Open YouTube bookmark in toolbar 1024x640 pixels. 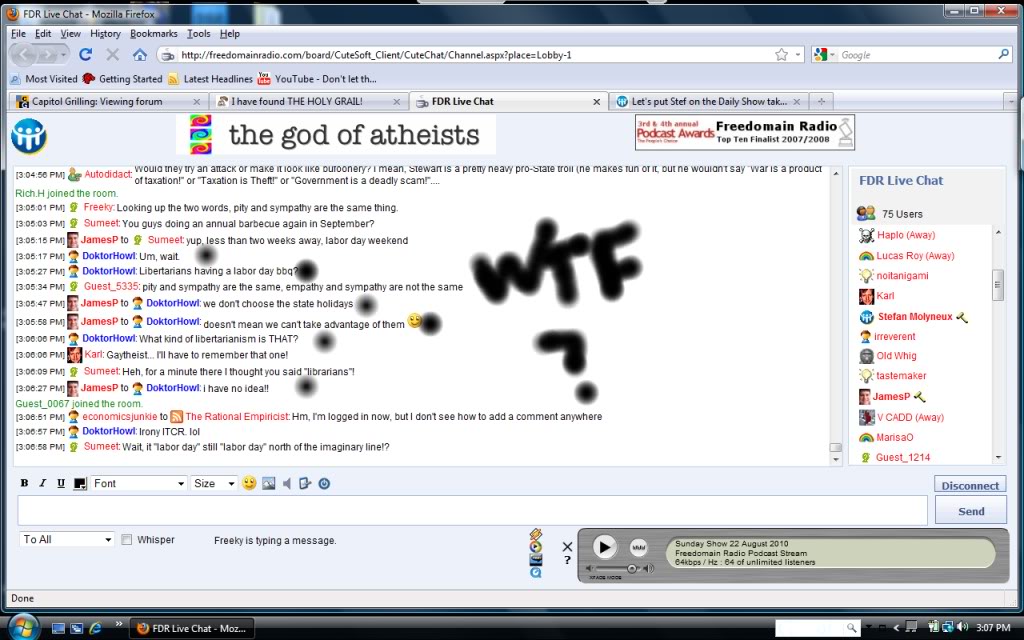tap(317, 79)
